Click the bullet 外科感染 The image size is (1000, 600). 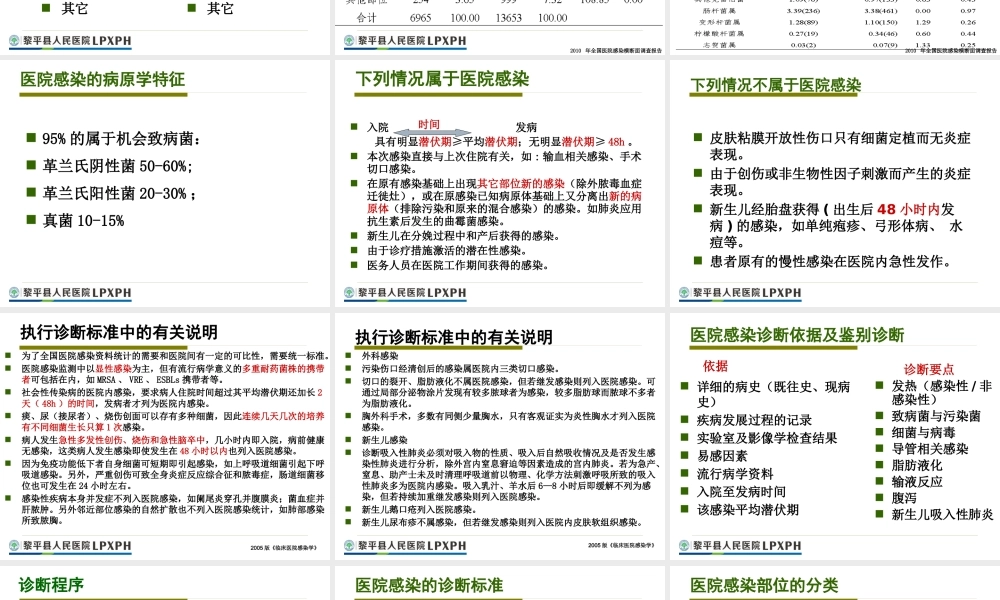click(379, 356)
